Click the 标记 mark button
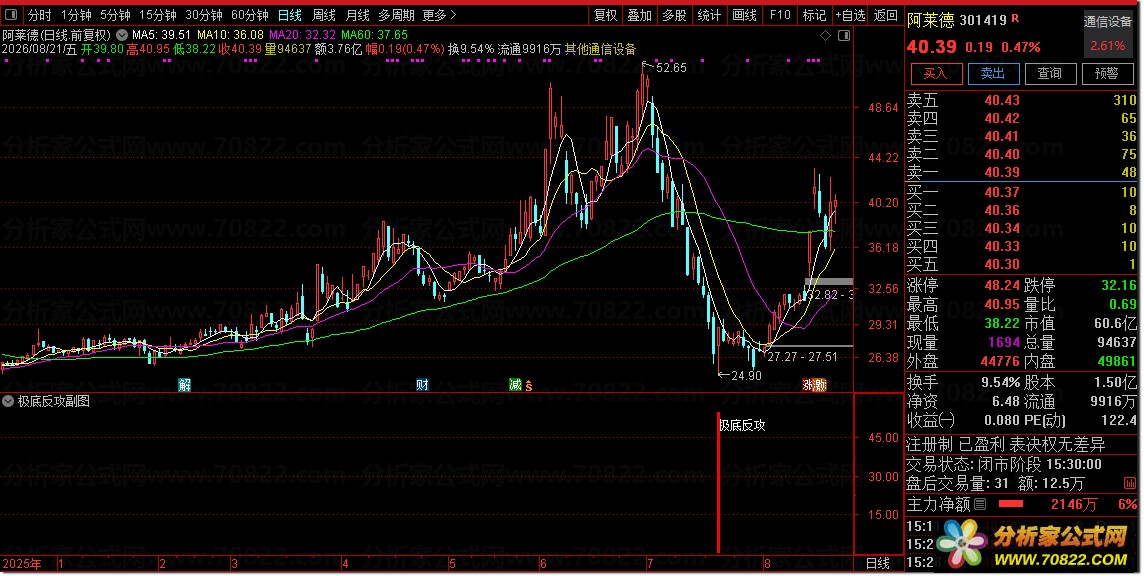The image size is (1144, 576). [813, 15]
